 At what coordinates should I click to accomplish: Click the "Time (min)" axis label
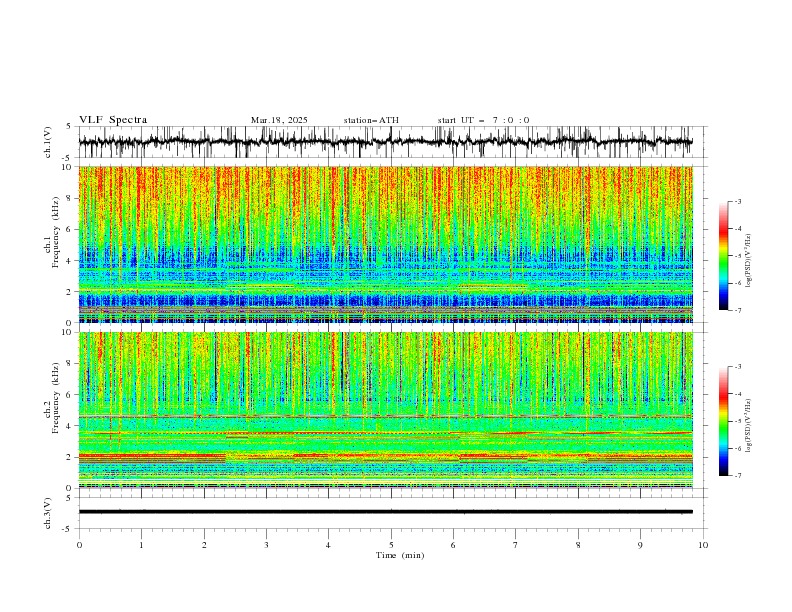tap(400, 555)
